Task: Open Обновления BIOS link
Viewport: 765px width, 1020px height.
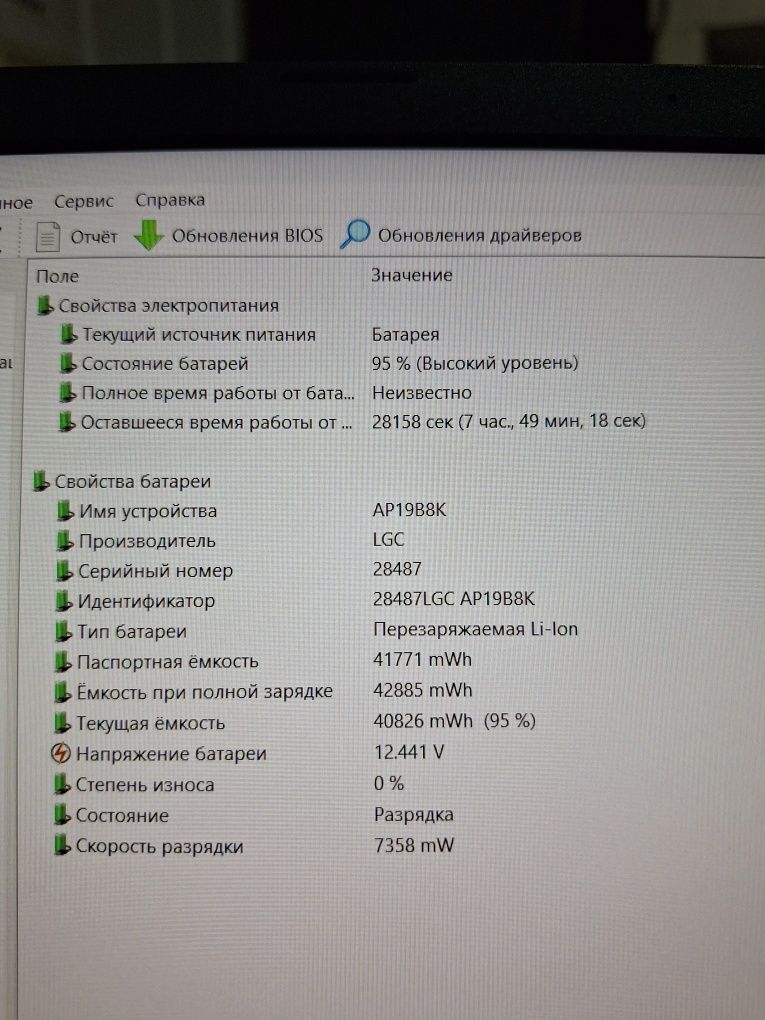Action: pyautogui.click(x=247, y=235)
